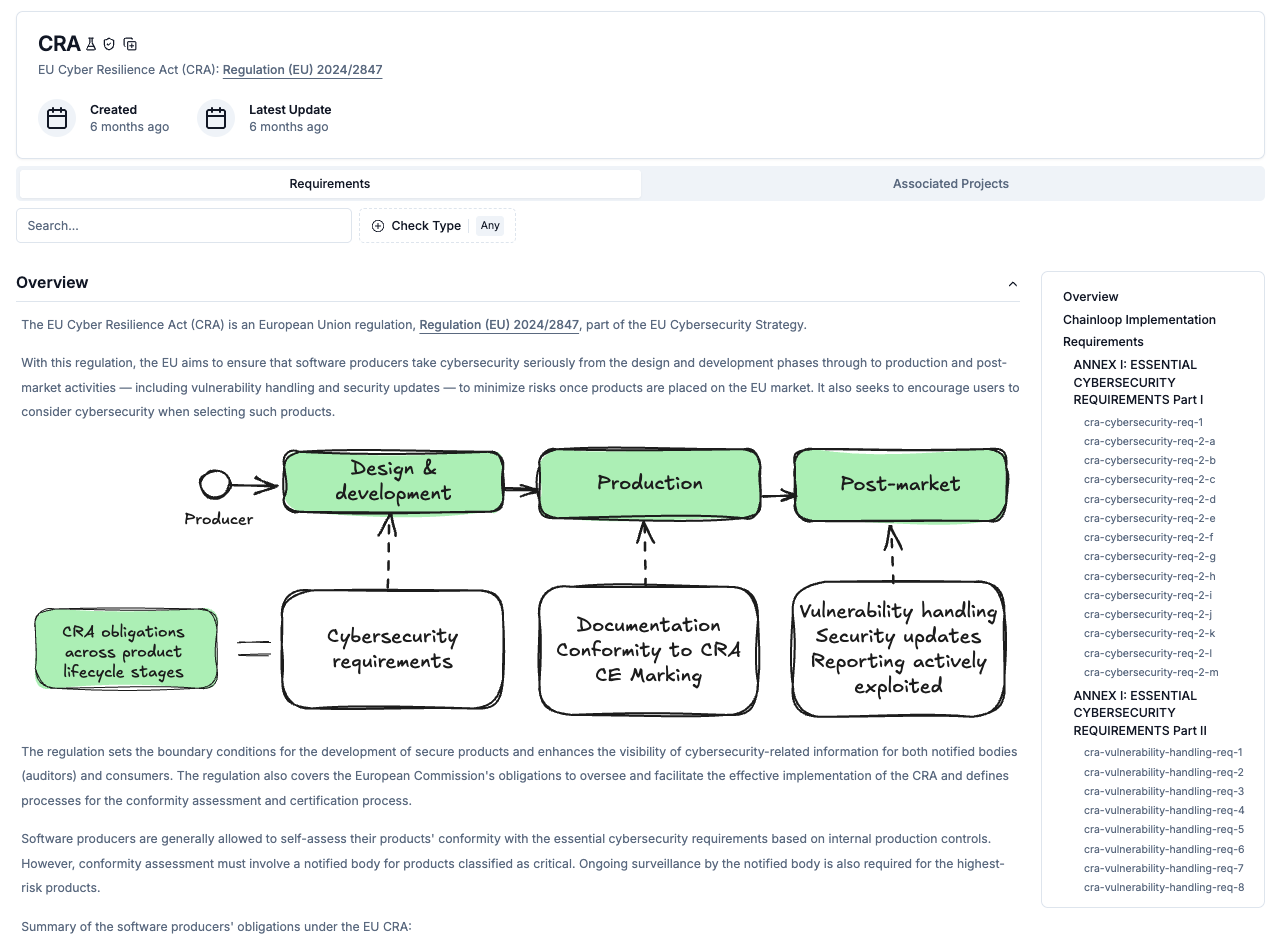
Task: Click the copy/duplicate icon beside CRA heading
Action: click(x=130, y=44)
